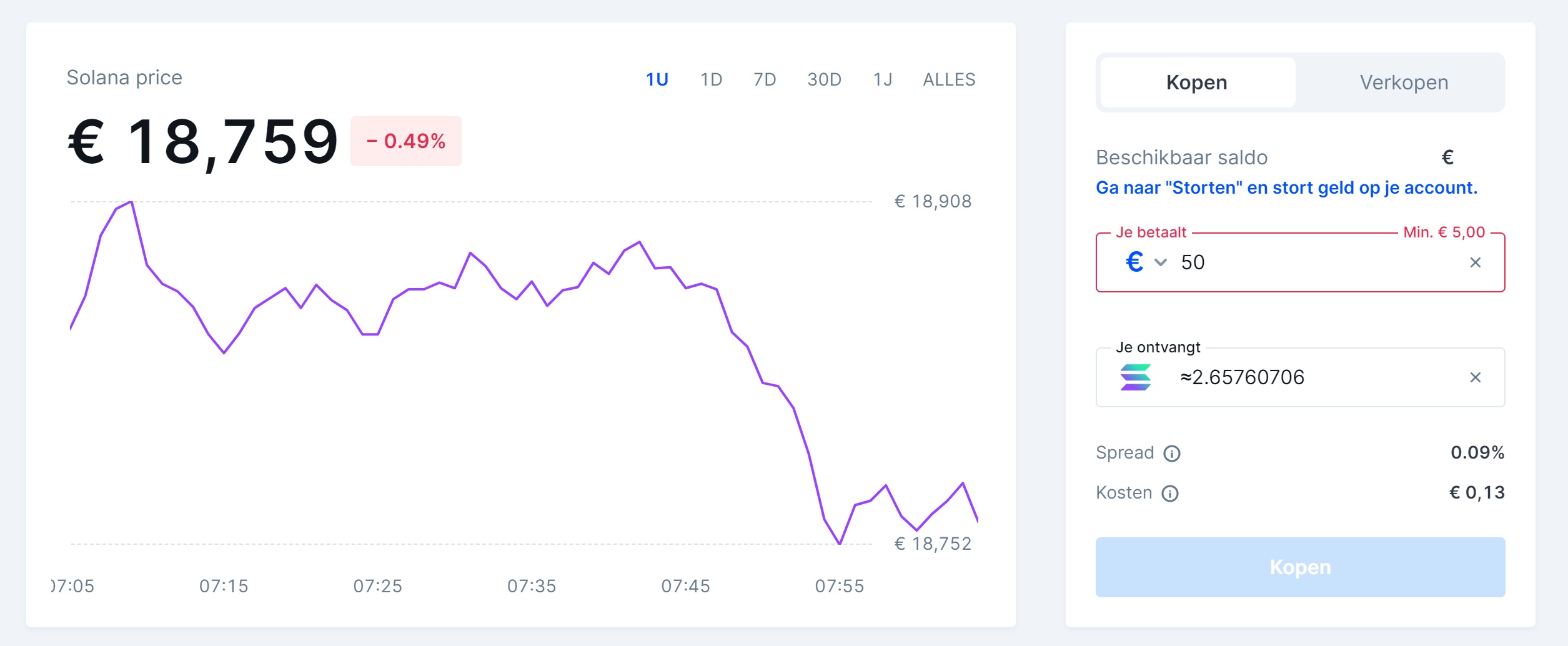Image resolution: width=1568 pixels, height=646 pixels.
Task: Select the 1D chart timeframe
Action: pos(712,79)
